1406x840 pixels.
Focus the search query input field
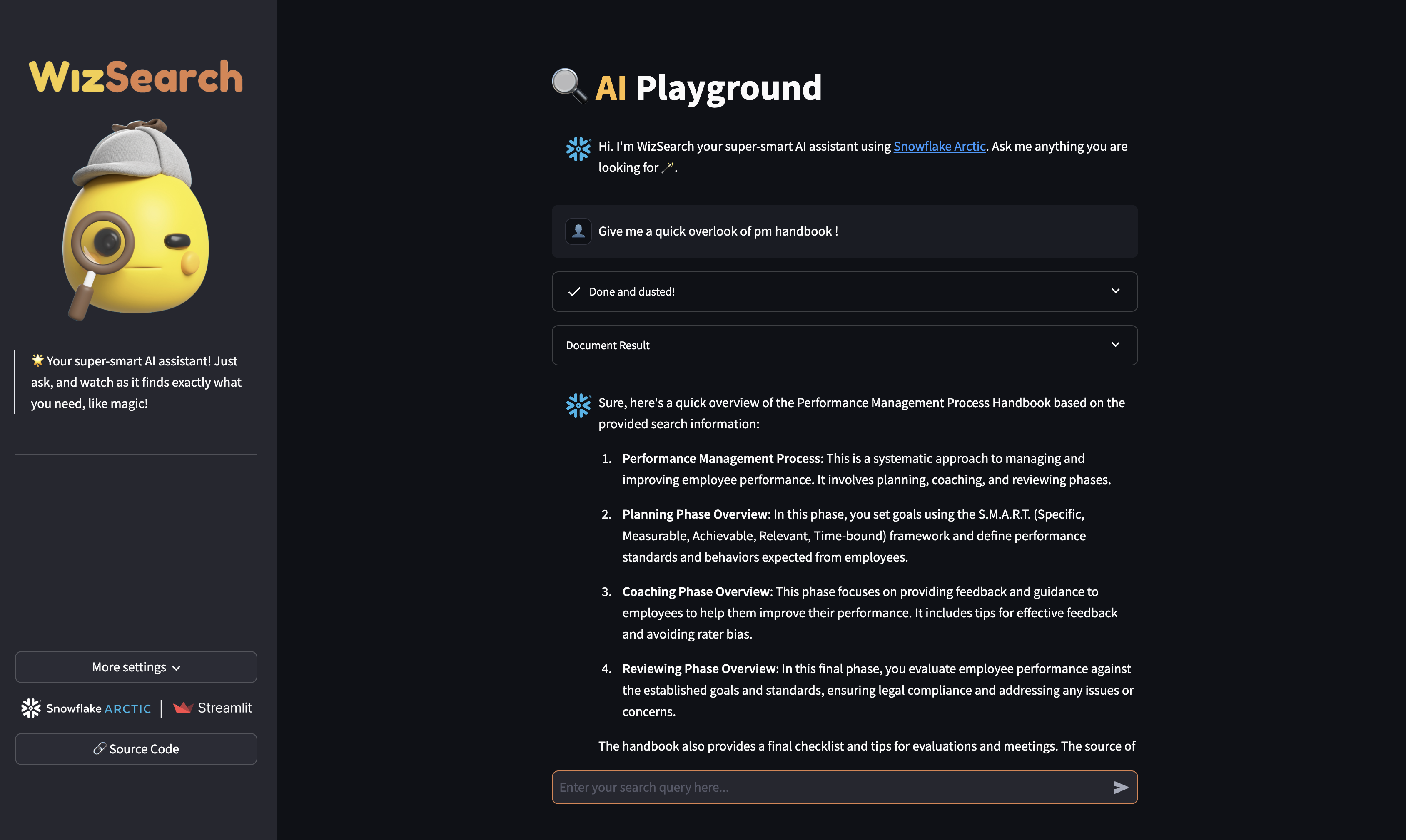827,788
